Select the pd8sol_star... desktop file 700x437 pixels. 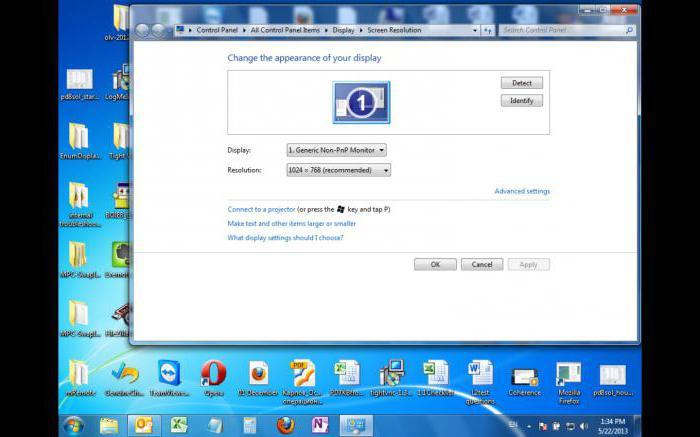pos(79,84)
